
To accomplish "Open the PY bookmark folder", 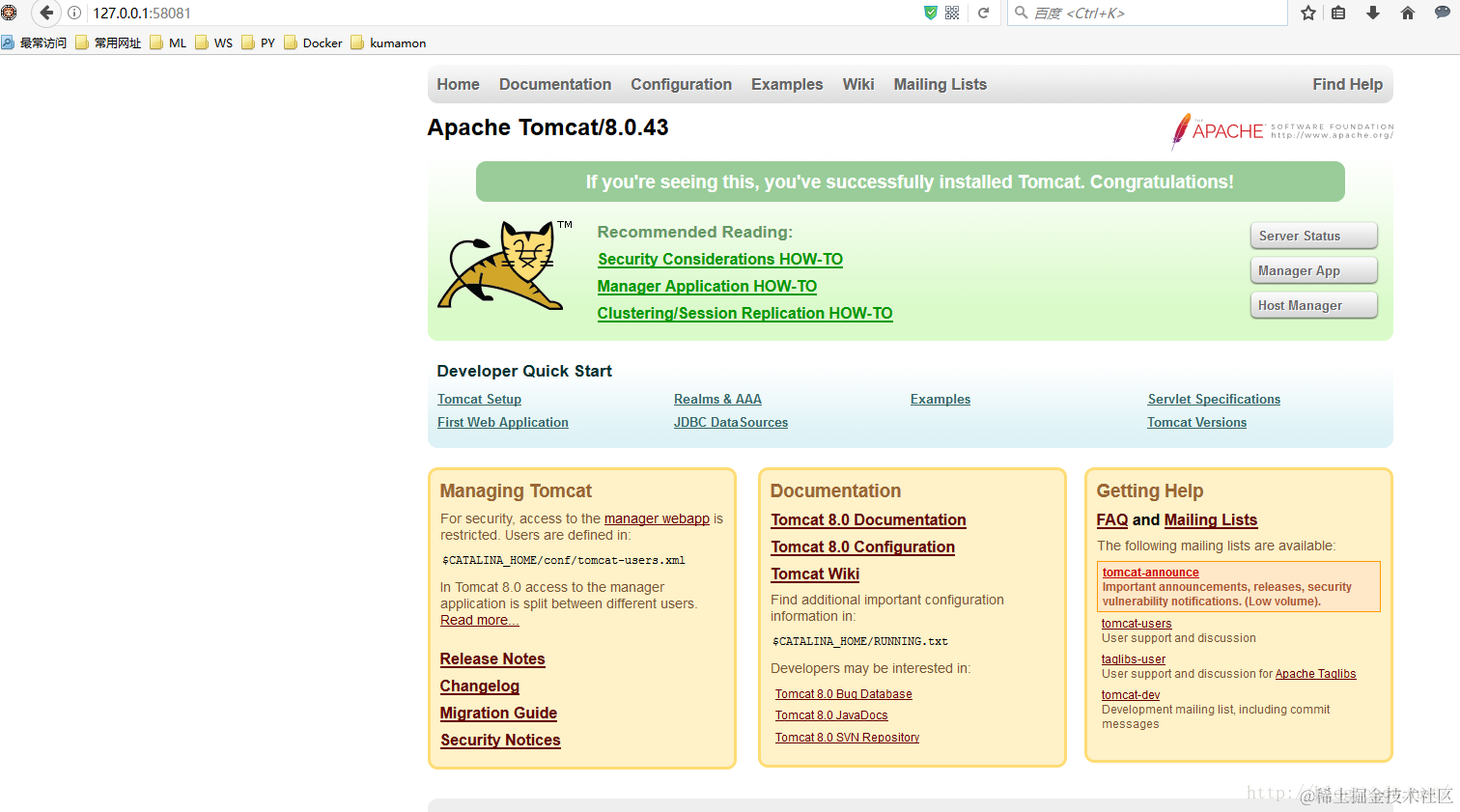I will pyautogui.click(x=259, y=42).
